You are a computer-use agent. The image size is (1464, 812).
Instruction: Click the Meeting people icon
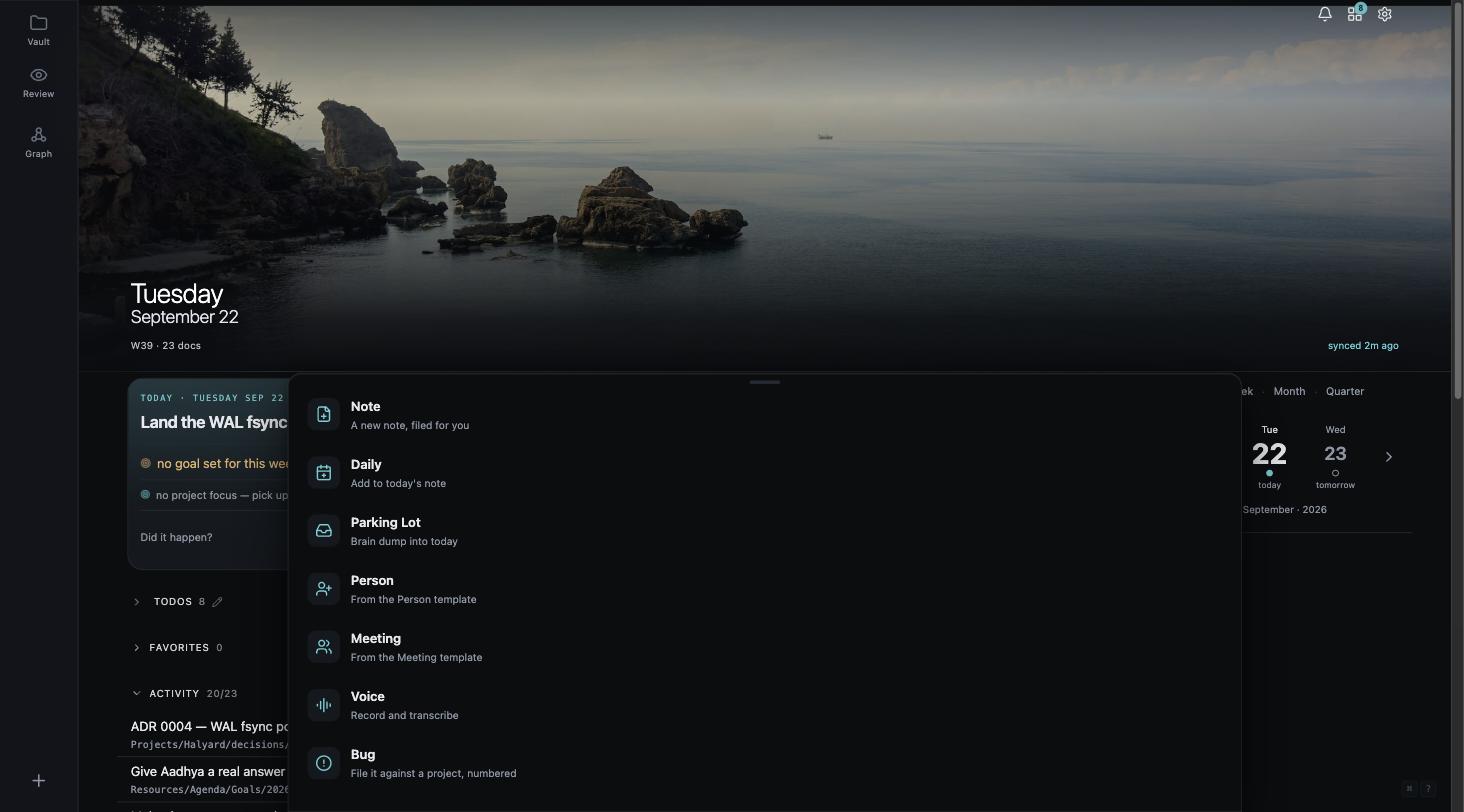tap(323, 647)
